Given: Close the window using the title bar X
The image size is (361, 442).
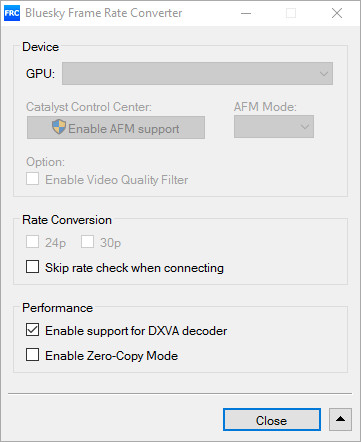Looking at the screenshot, I should click(337, 13).
